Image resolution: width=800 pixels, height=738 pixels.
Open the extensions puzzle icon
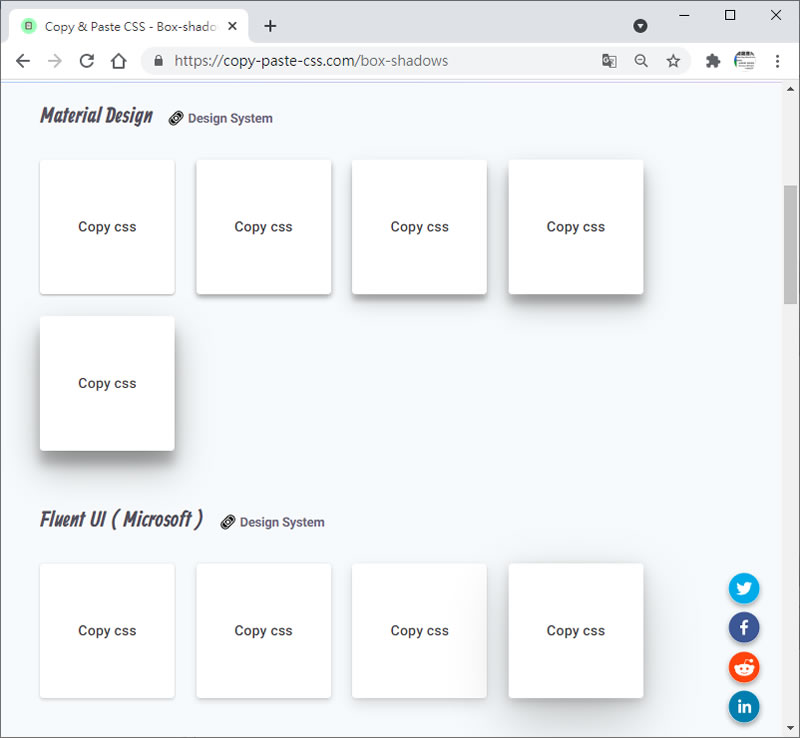click(x=713, y=61)
